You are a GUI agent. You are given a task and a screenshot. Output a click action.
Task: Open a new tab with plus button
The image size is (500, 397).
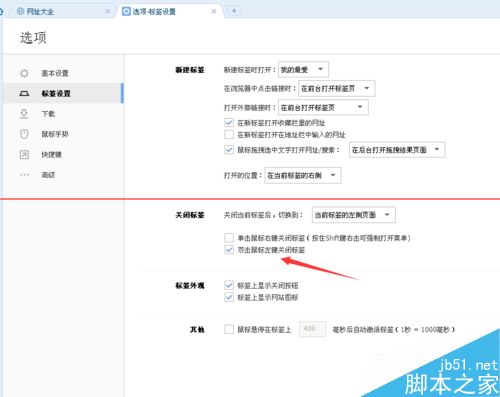(234, 11)
